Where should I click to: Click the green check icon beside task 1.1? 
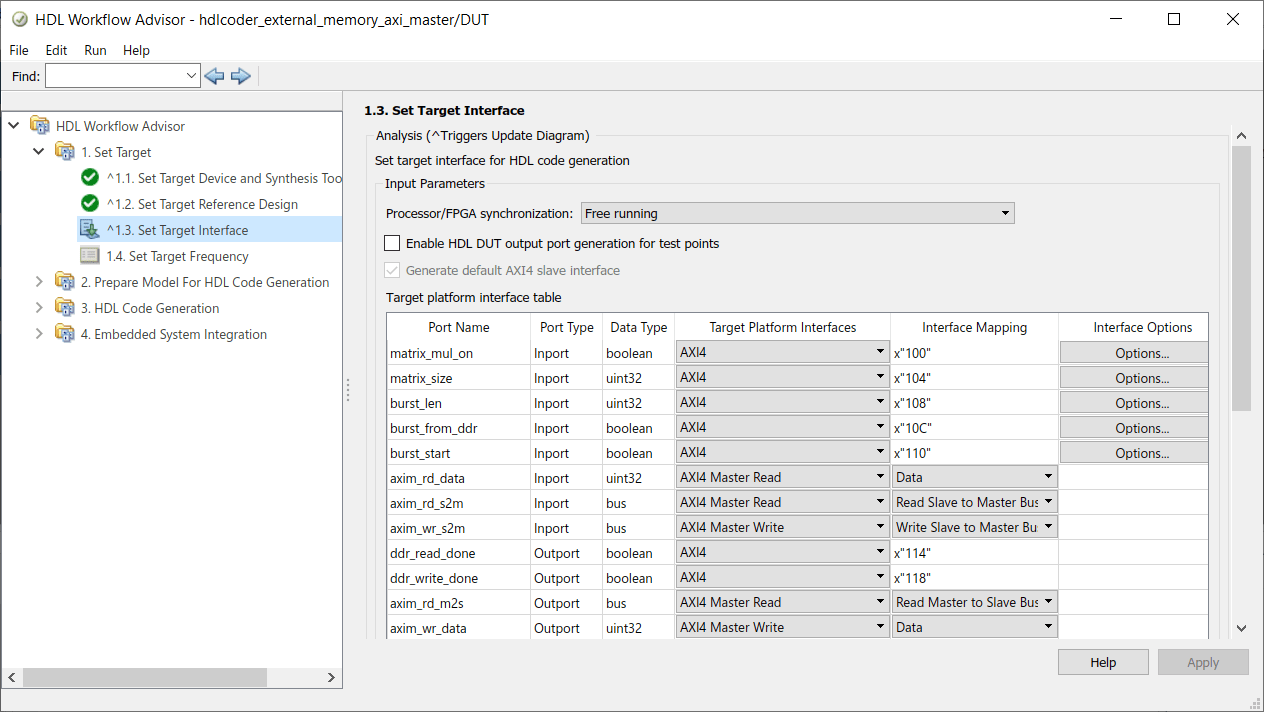pos(89,177)
